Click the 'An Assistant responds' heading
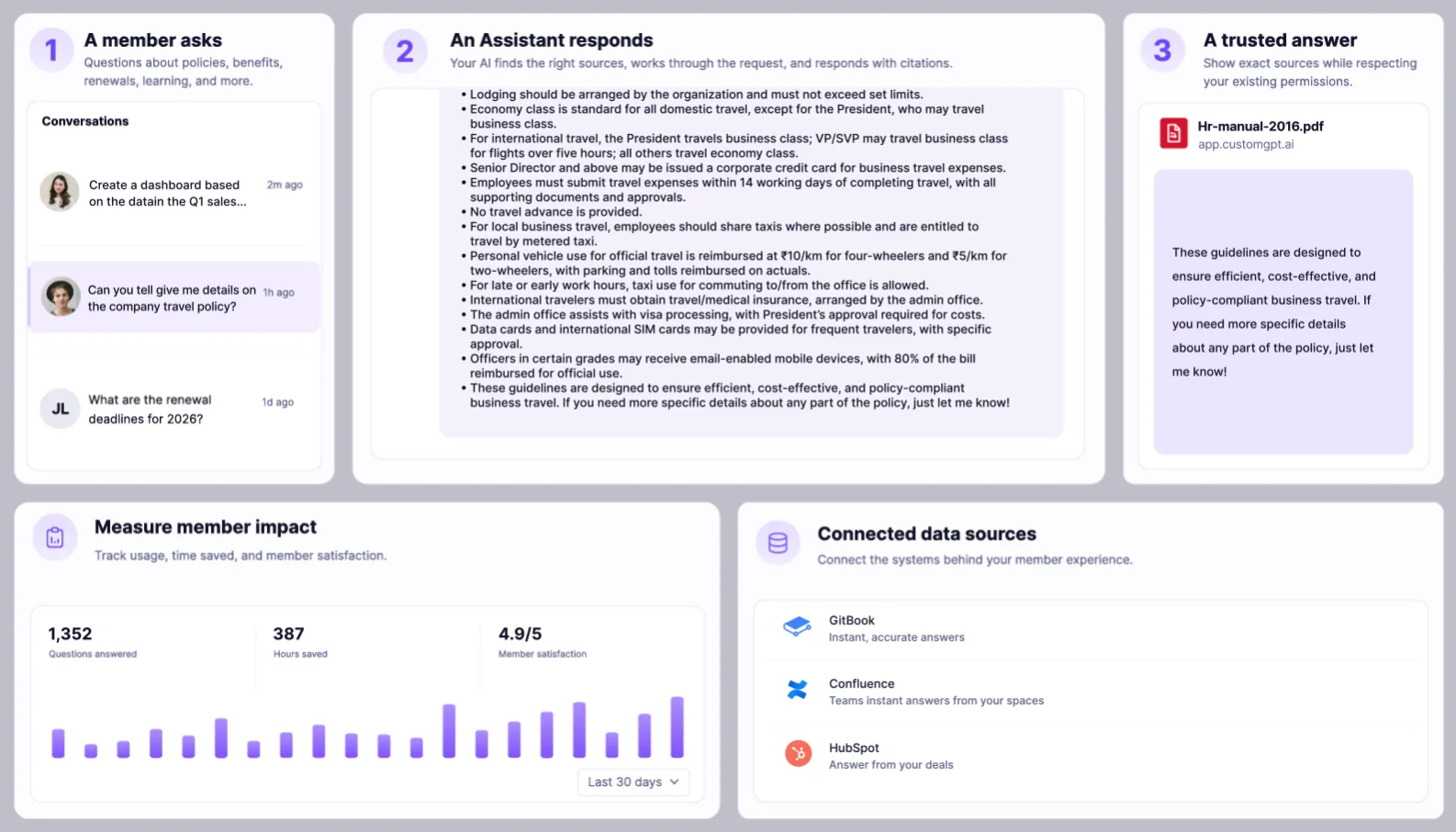 coord(552,40)
